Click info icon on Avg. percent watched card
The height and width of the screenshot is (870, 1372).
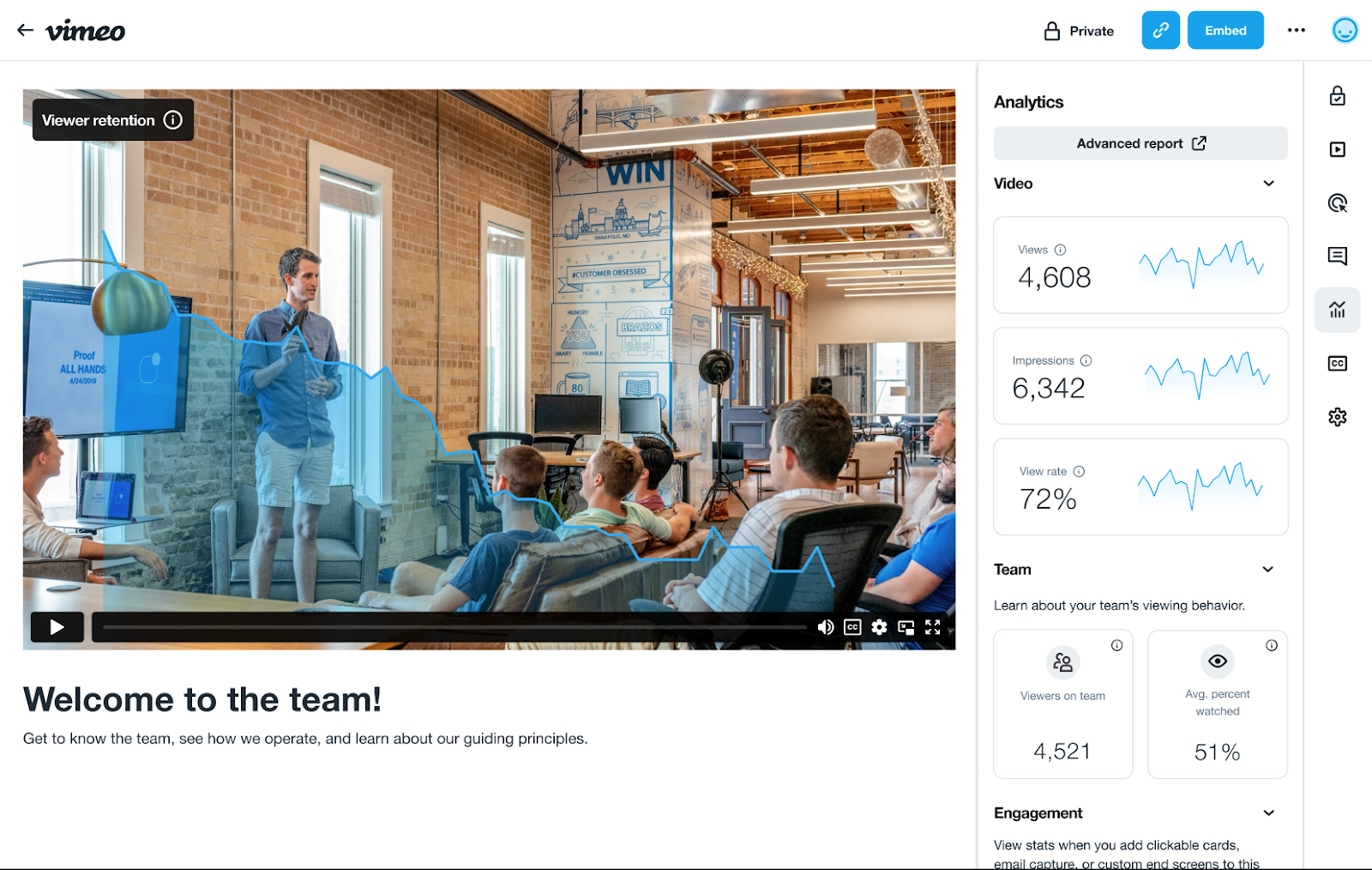1272,645
